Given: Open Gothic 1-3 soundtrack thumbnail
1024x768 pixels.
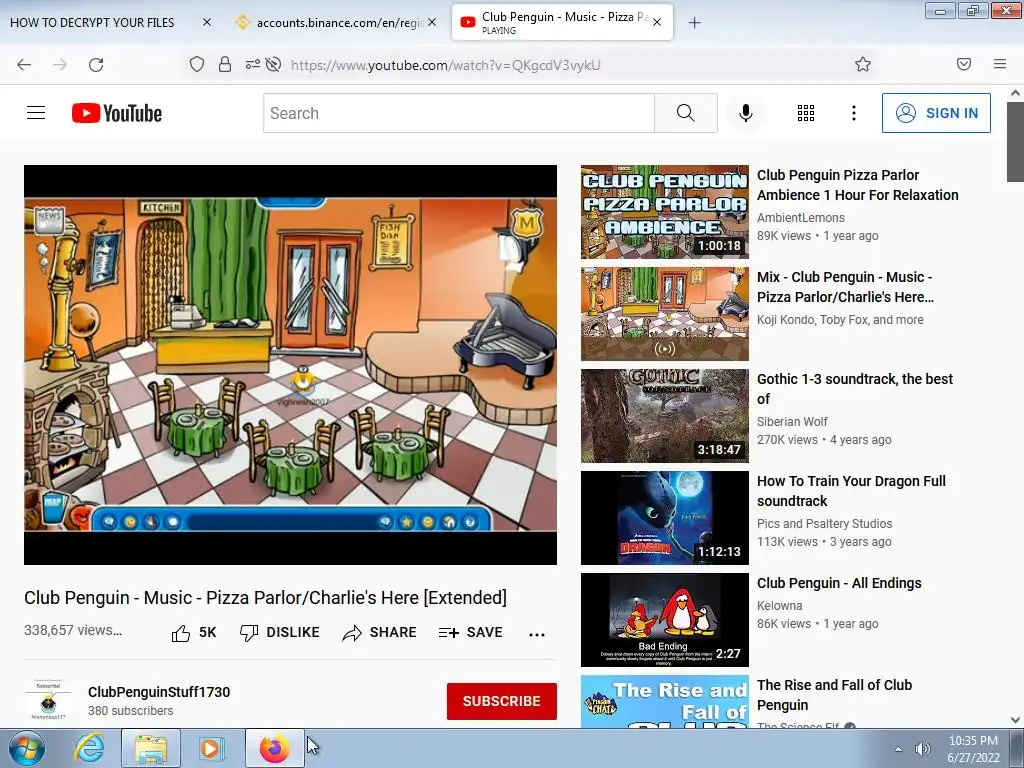Looking at the screenshot, I should tap(665, 415).
